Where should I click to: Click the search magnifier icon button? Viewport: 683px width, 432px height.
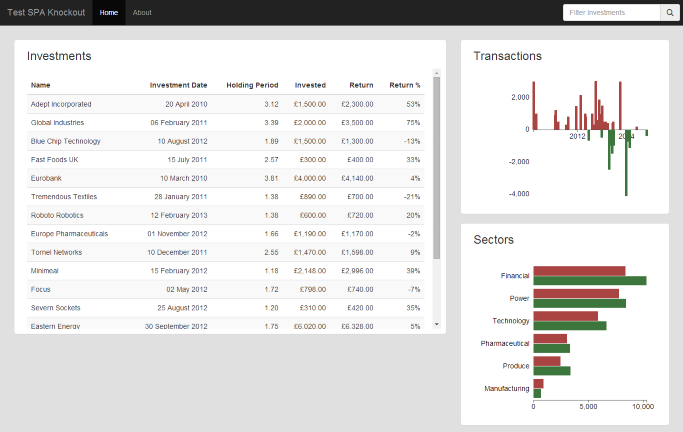669,13
